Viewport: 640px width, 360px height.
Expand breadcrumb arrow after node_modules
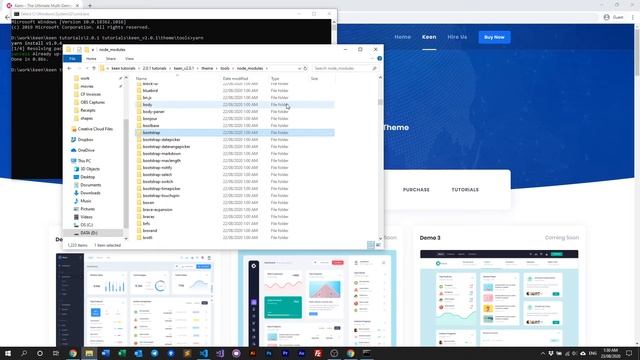tap(267, 69)
